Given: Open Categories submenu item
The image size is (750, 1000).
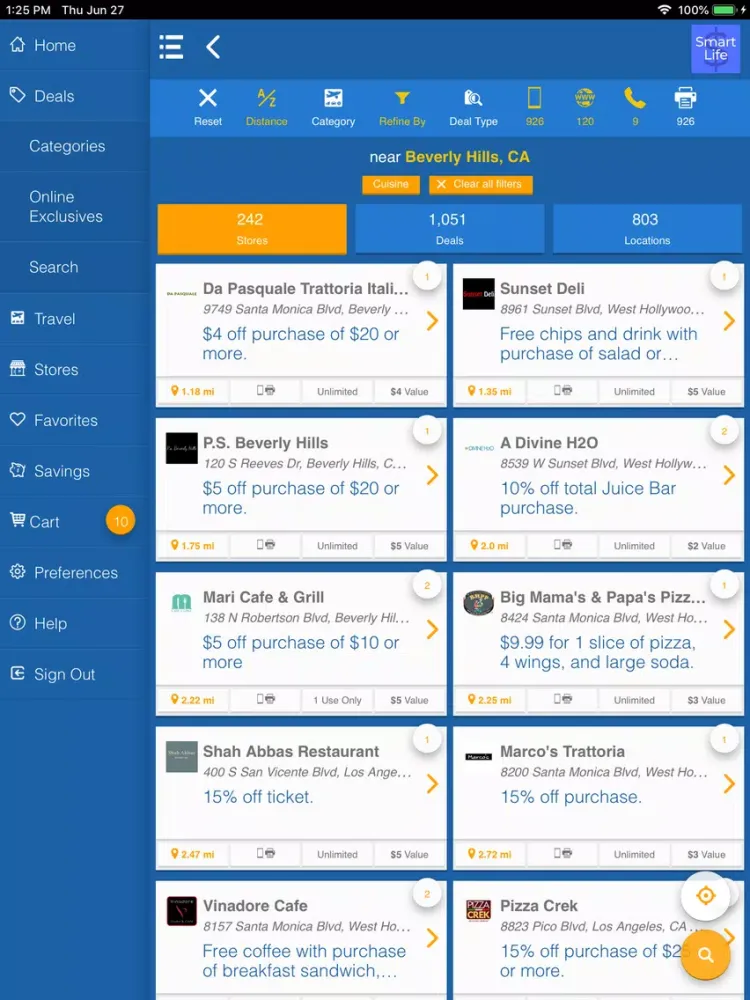Looking at the screenshot, I should pyautogui.click(x=75, y=146).
